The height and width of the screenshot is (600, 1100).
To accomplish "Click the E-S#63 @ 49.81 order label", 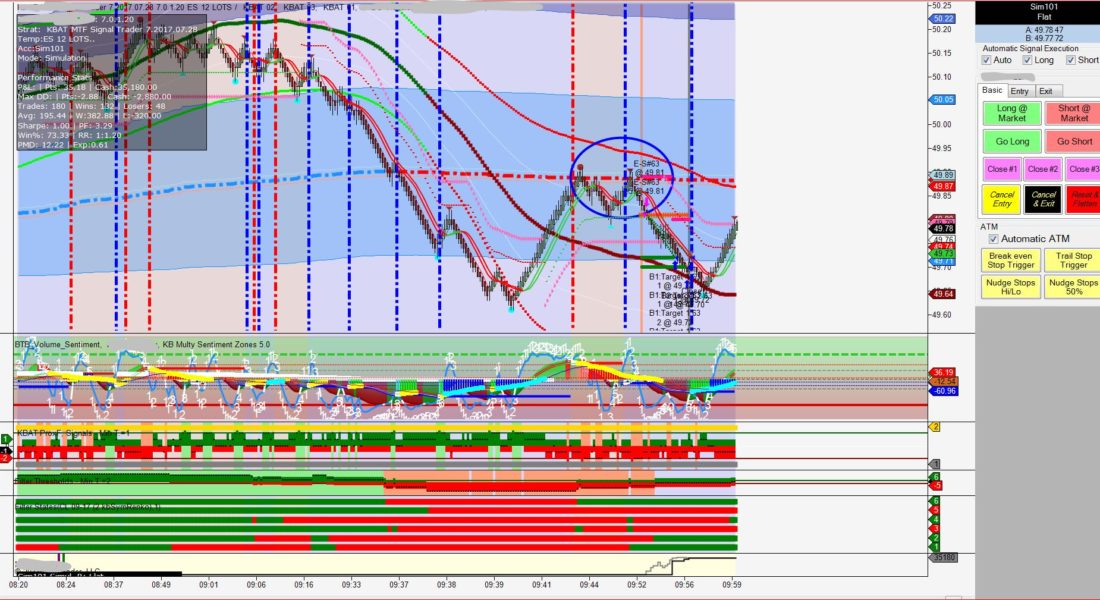I will (646, 168).
